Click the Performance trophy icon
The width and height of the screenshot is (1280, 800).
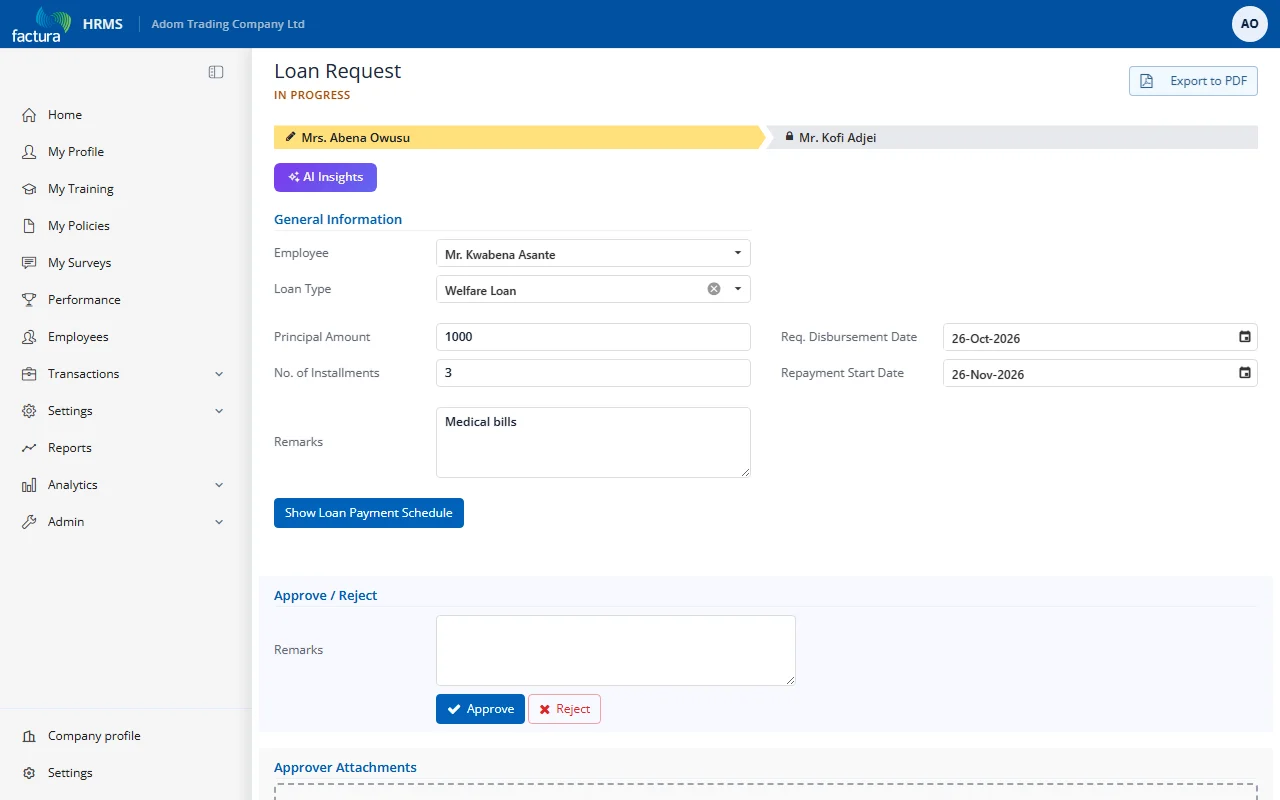[29, 300]
